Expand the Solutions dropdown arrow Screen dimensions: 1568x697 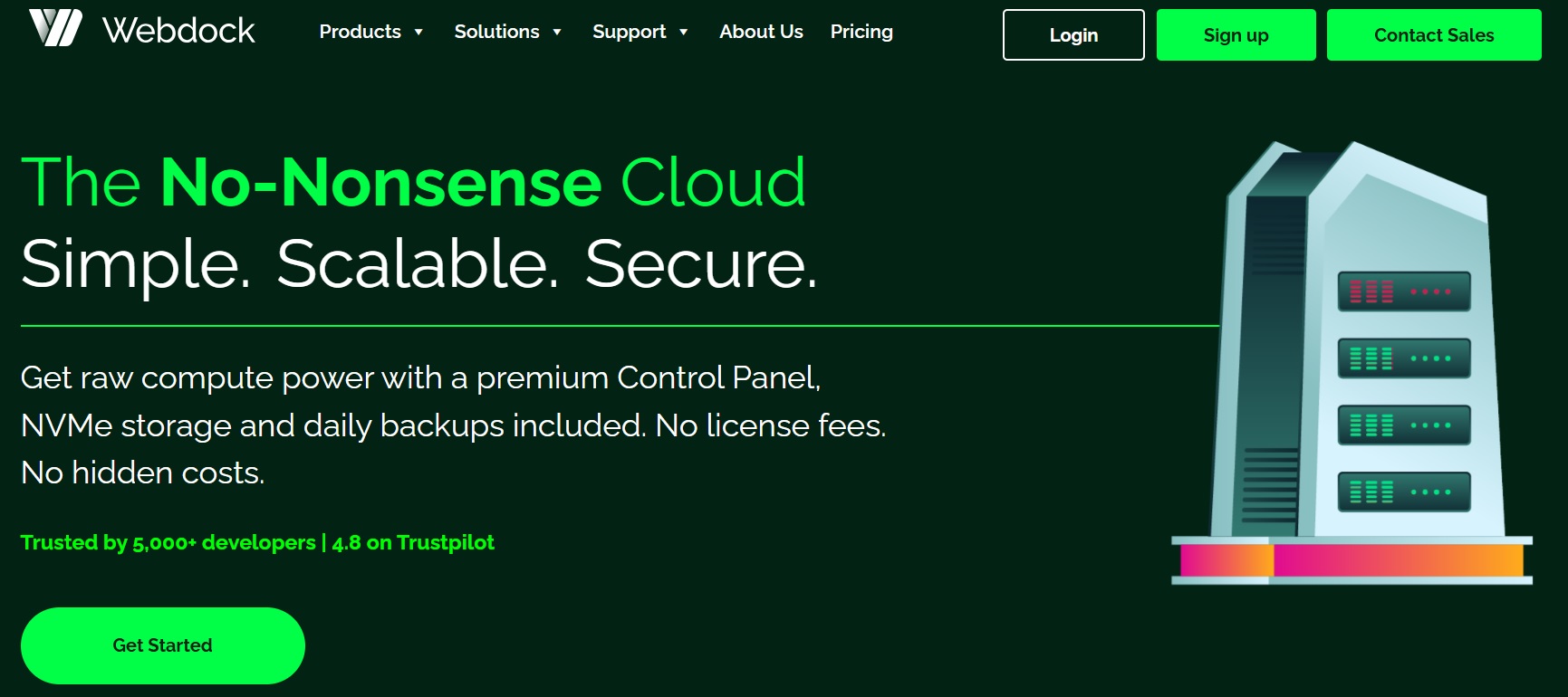(x=557, y=33)
